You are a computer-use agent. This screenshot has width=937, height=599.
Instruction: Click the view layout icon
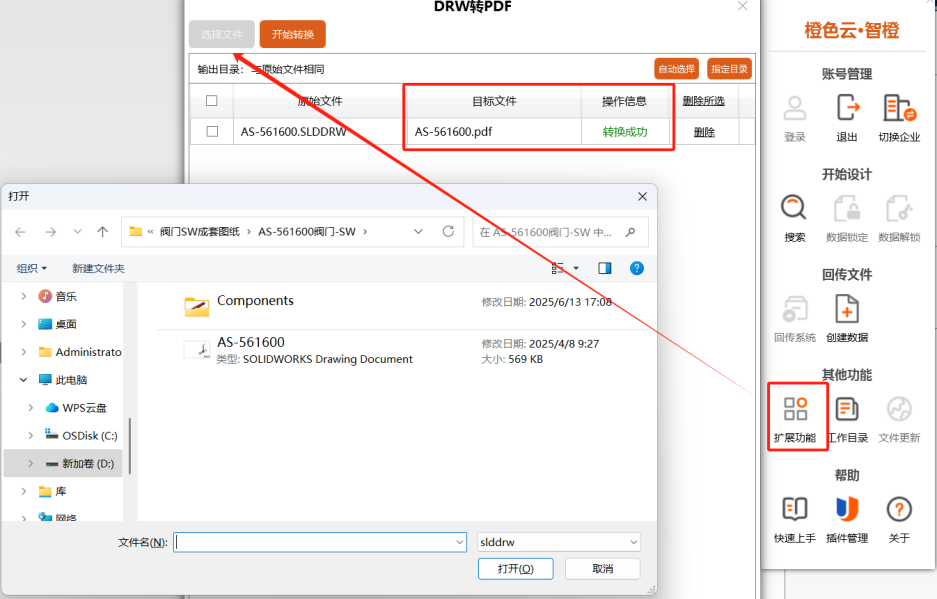(558, 268)
